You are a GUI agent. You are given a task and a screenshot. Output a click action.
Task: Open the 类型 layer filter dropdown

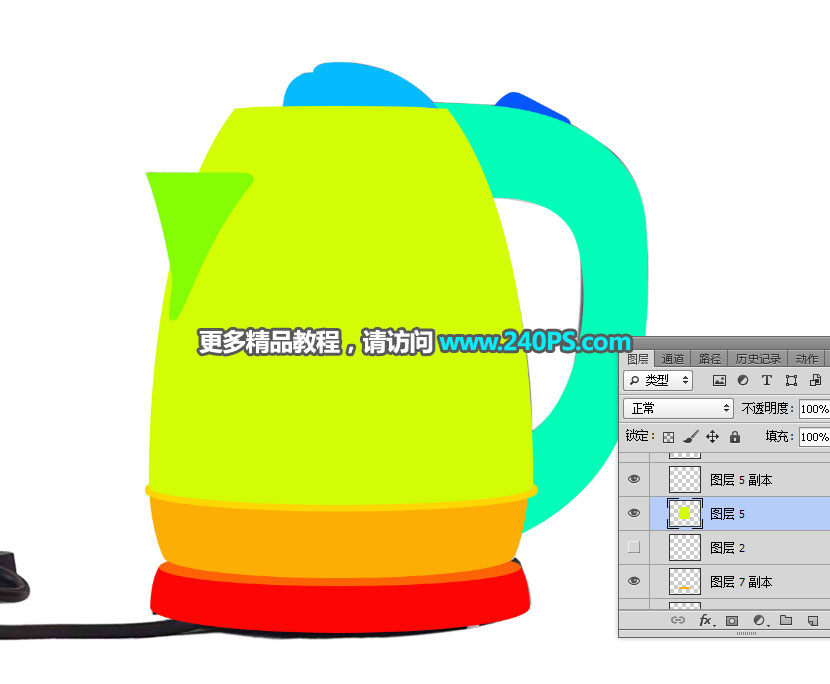658,380
